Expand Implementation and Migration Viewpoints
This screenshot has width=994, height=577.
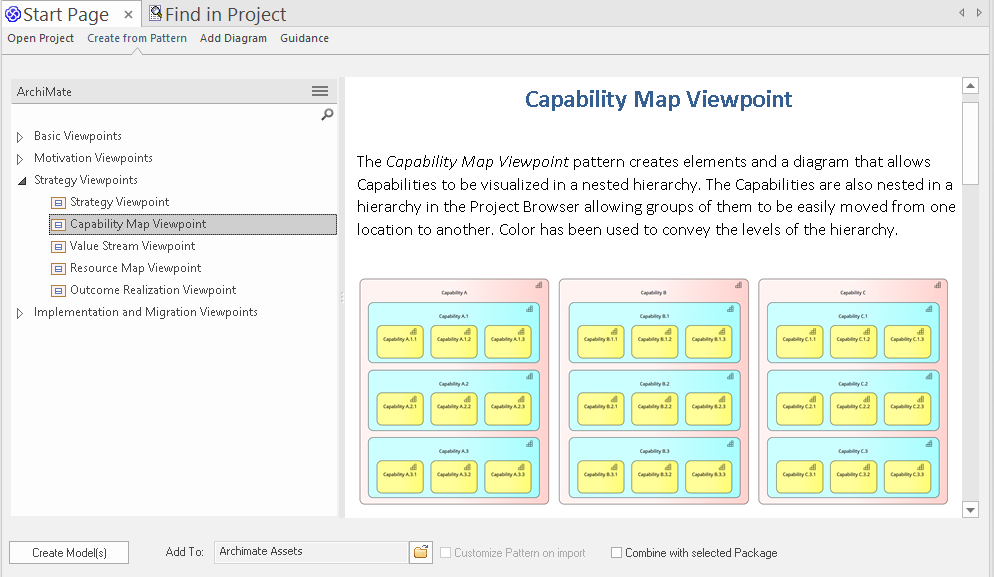coord(20,313)
